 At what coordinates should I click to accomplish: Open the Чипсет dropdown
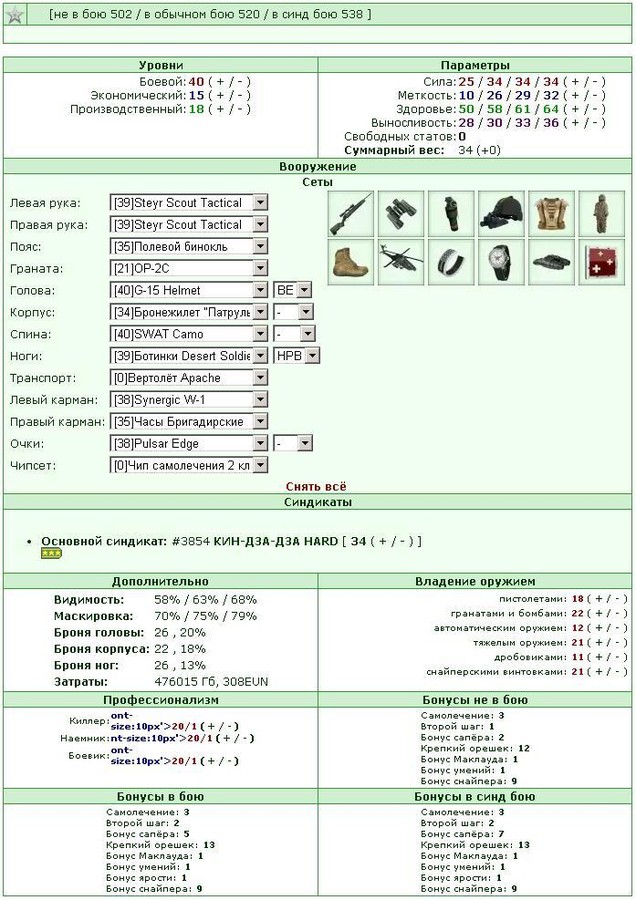189,465
